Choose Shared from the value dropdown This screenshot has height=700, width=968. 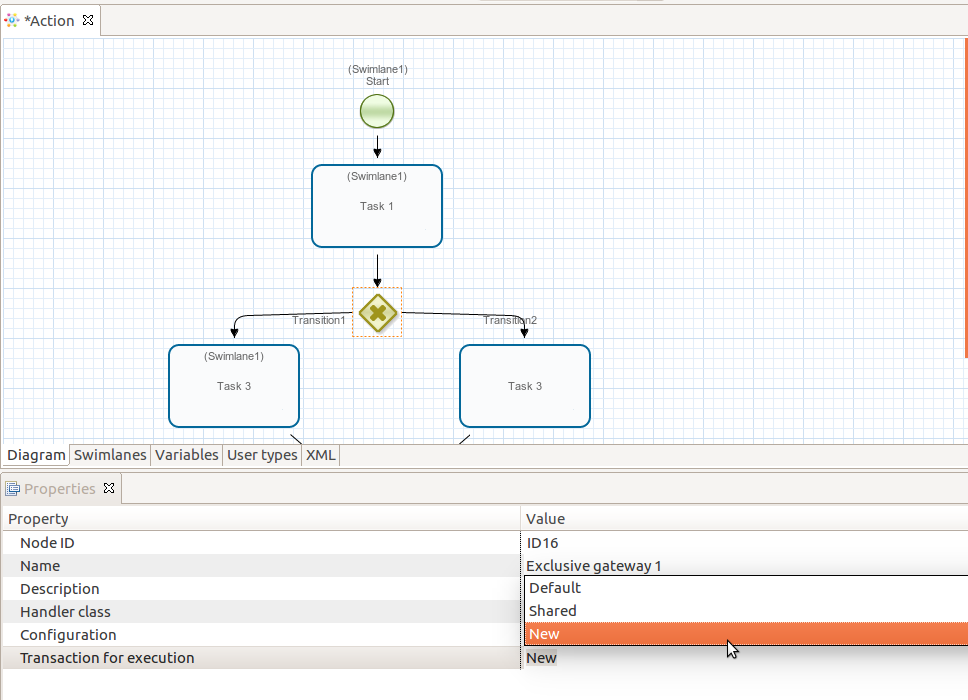554,610
